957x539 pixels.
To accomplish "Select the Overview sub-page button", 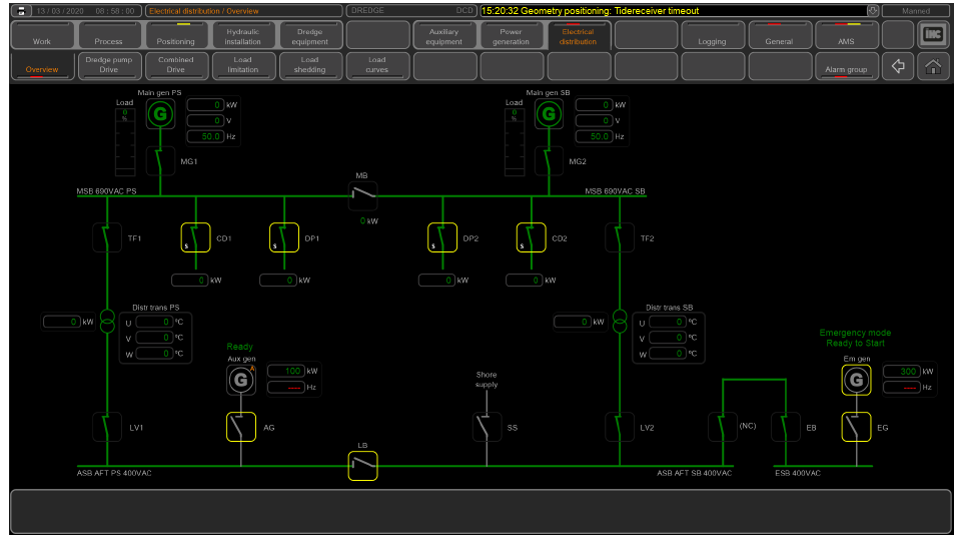I will pyautogui.click(x=42, y=66).
